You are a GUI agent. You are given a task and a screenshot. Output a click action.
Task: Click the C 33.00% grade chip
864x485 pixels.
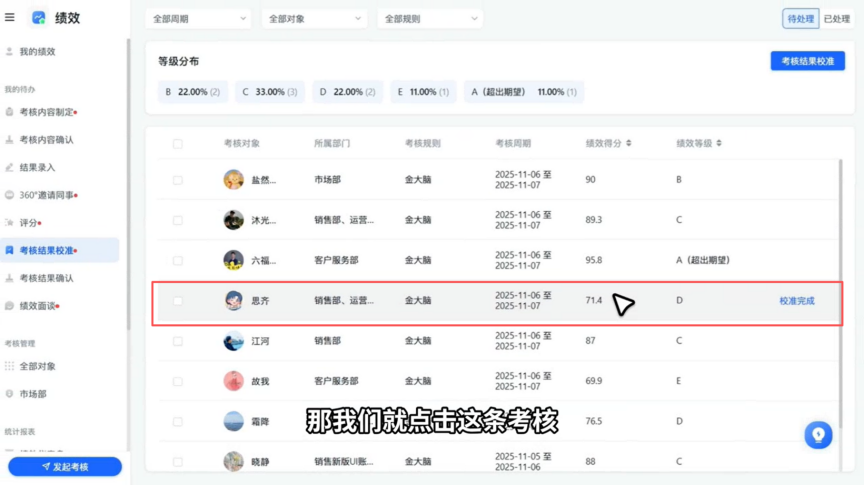coord(270,92)
